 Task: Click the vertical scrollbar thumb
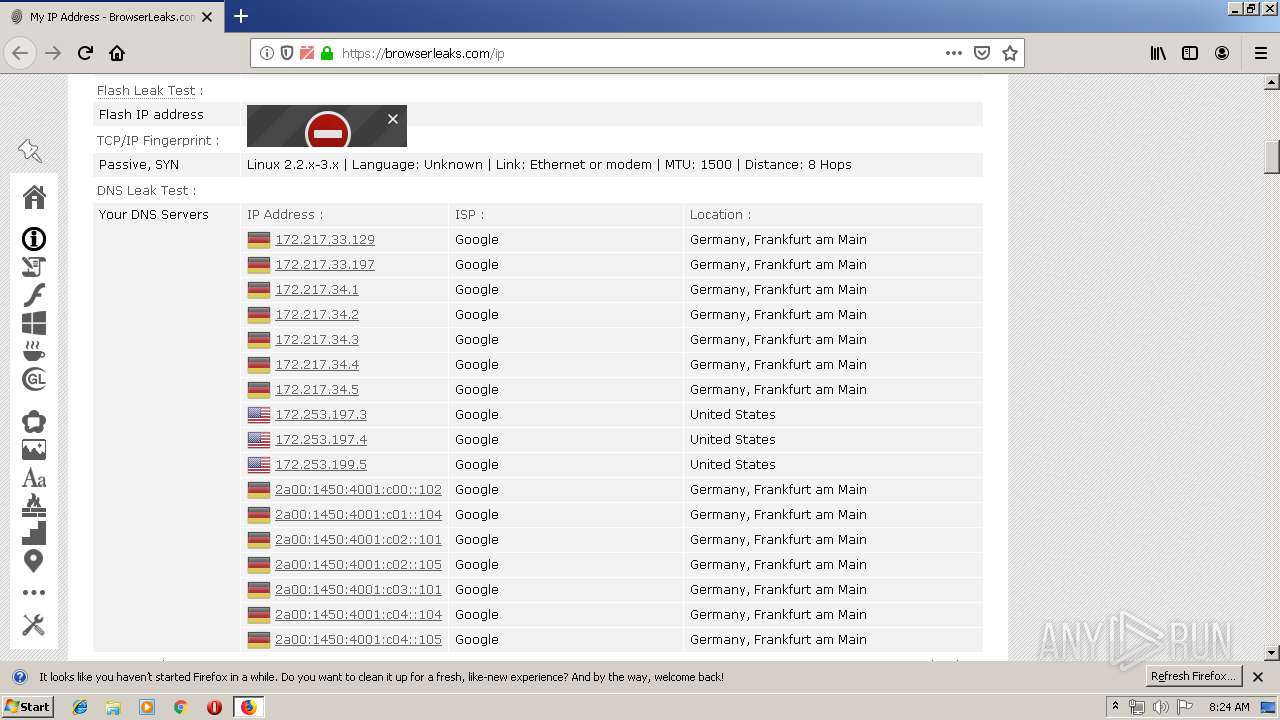[x=1272, y=157]
